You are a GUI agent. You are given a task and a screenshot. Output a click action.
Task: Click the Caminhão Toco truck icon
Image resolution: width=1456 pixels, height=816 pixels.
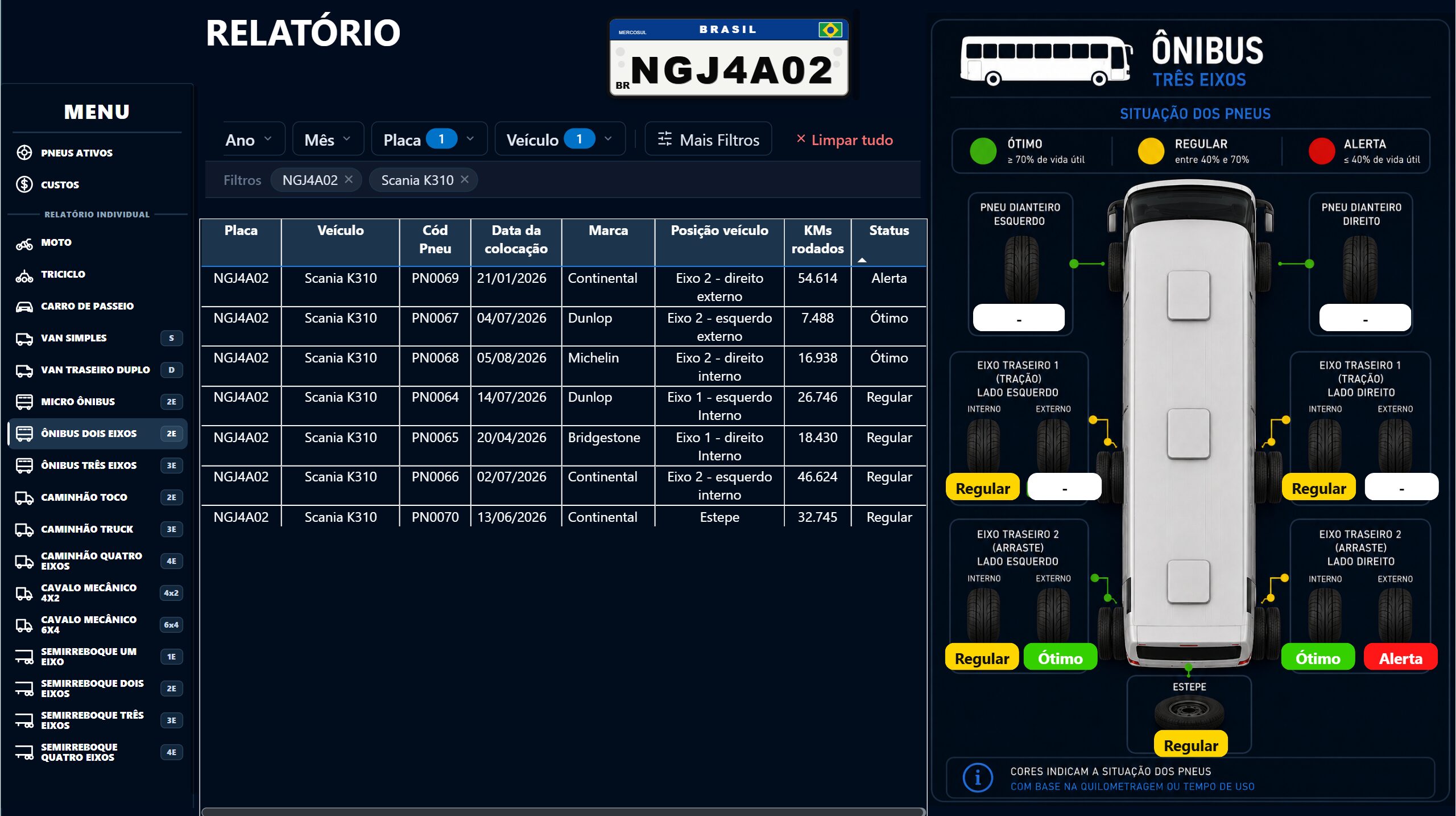[24, 497]
